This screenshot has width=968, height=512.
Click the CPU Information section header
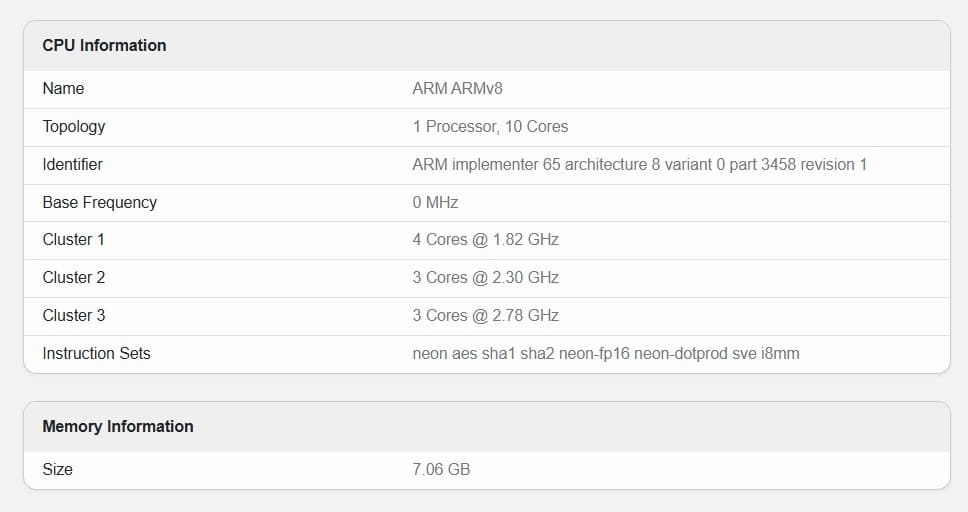104,45
